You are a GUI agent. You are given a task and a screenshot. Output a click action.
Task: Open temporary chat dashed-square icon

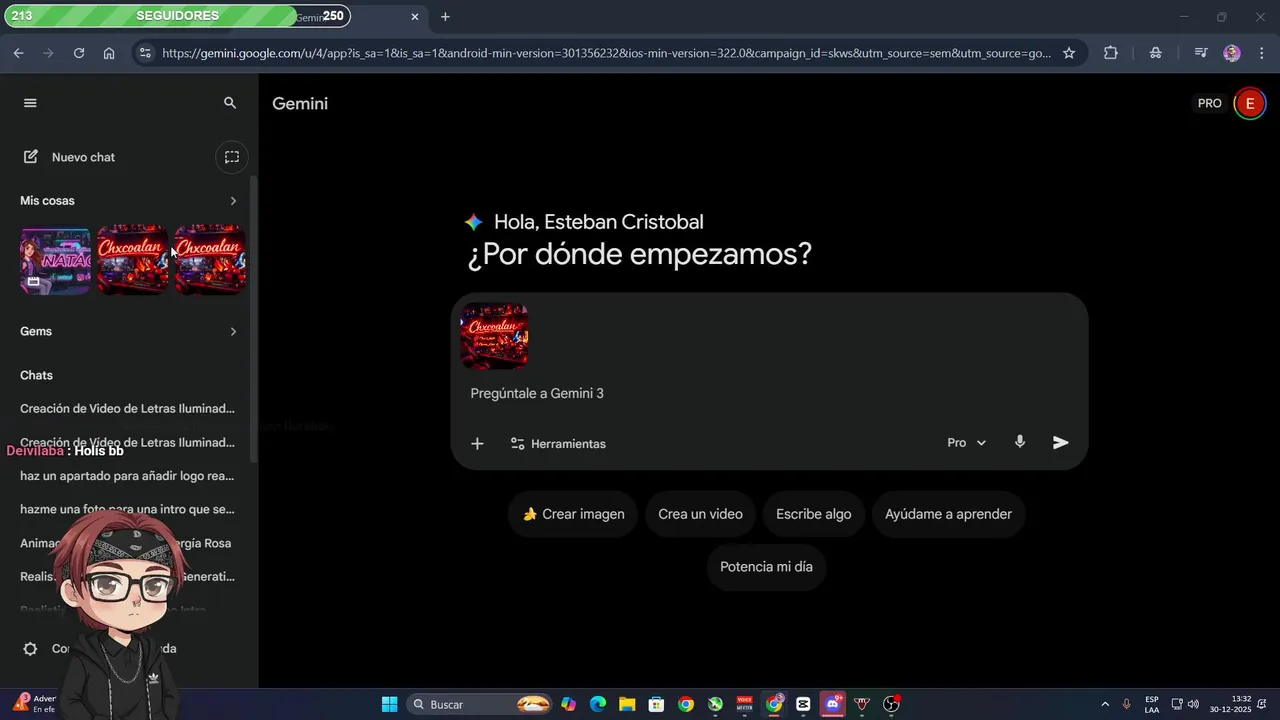232,157
